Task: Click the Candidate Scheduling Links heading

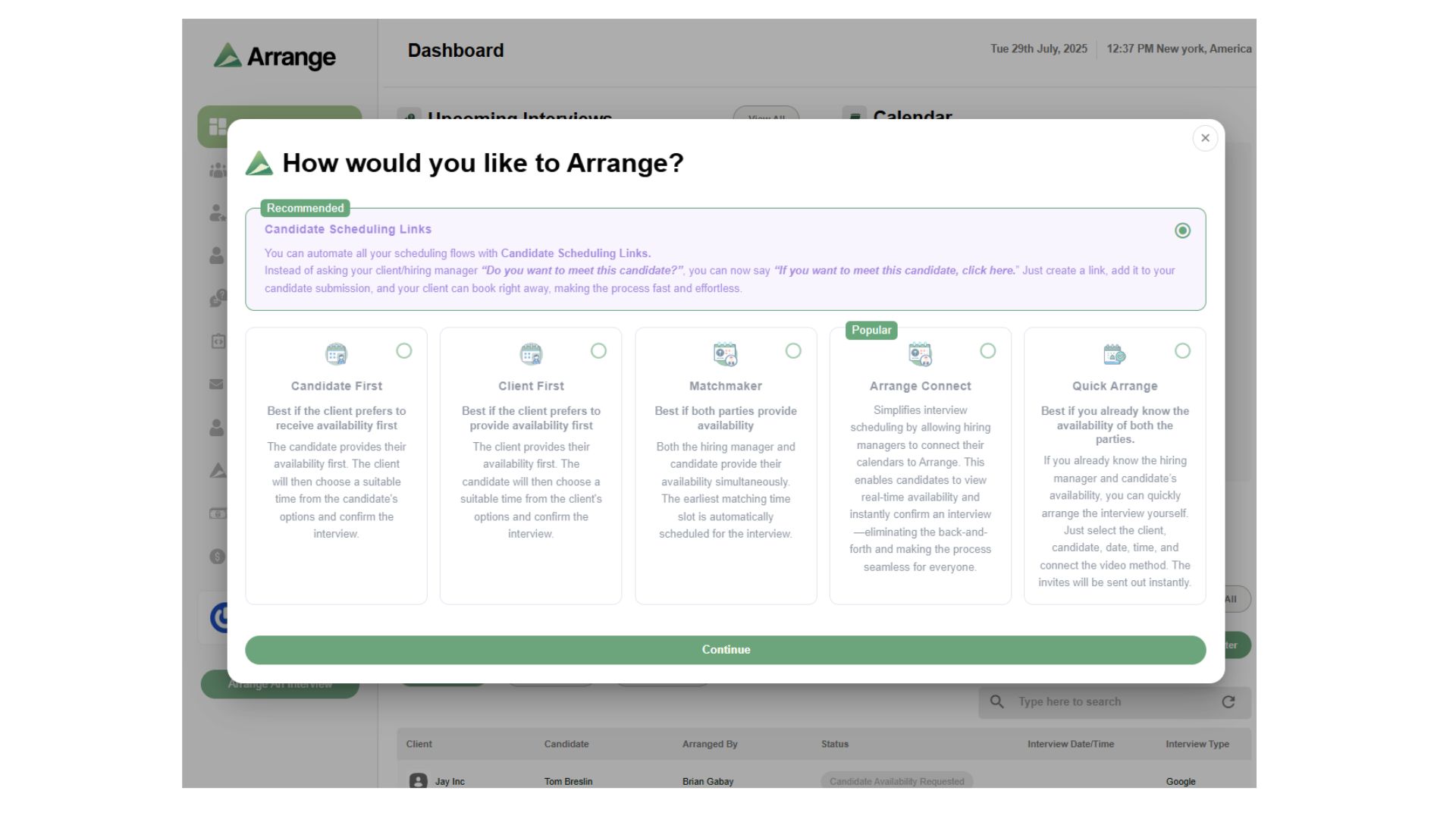Action: coord(348,229)
